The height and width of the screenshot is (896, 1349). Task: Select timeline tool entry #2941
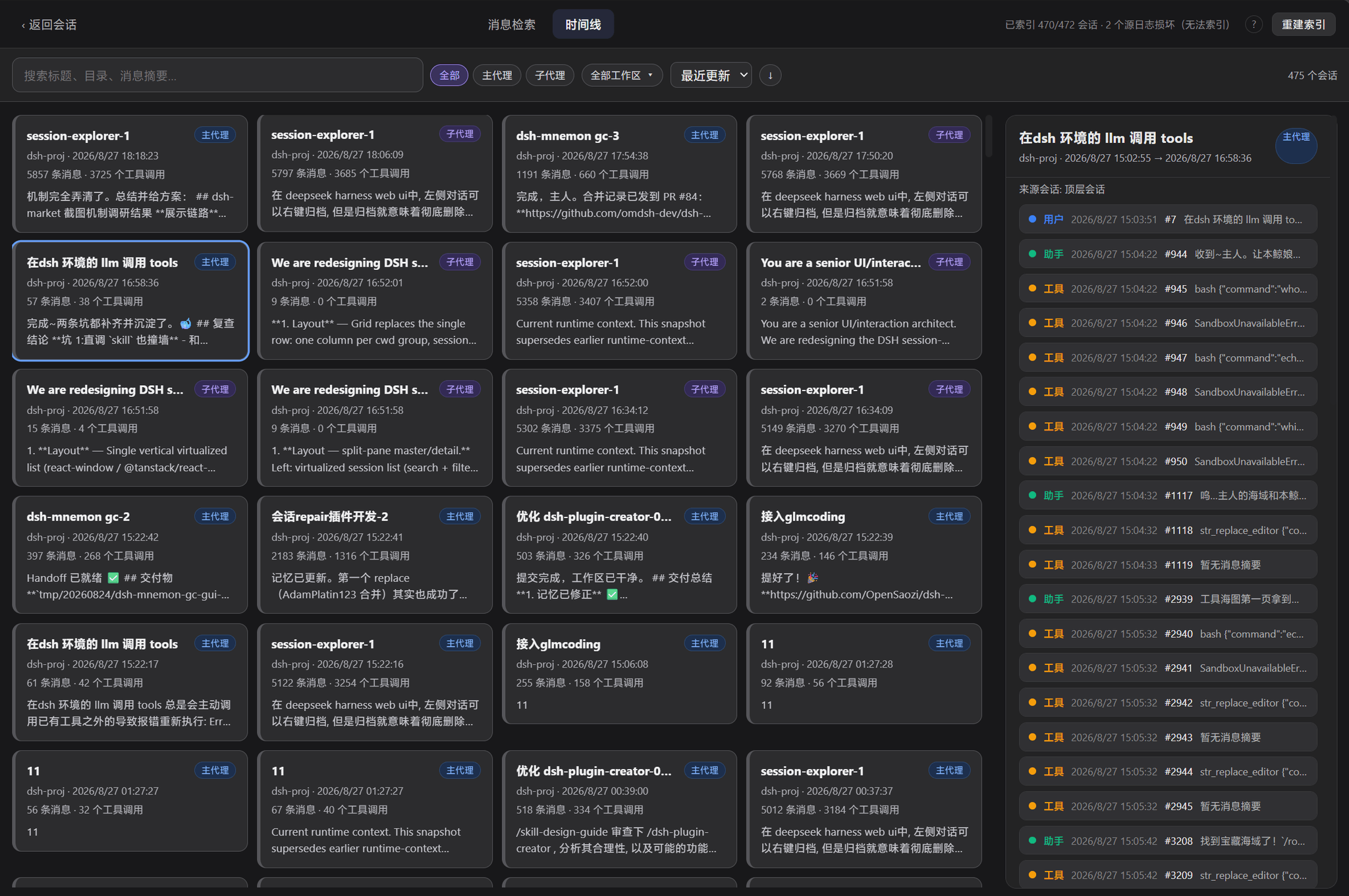(x=1168, y=668)
